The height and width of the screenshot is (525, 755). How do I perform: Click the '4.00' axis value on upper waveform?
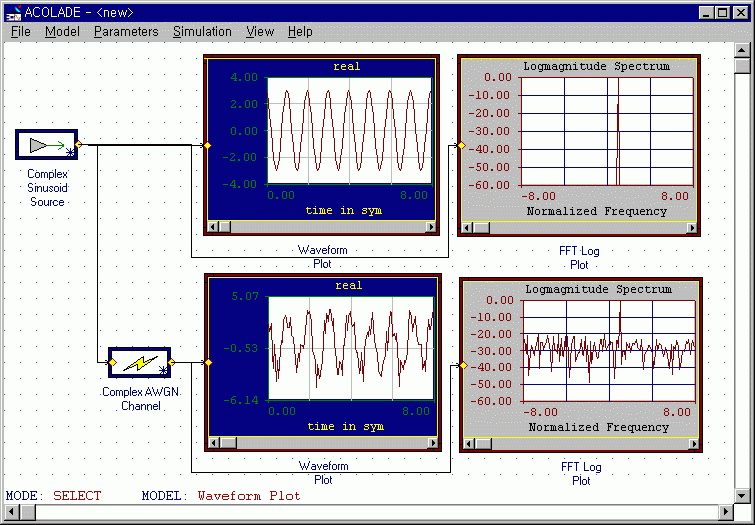(244, 77)
